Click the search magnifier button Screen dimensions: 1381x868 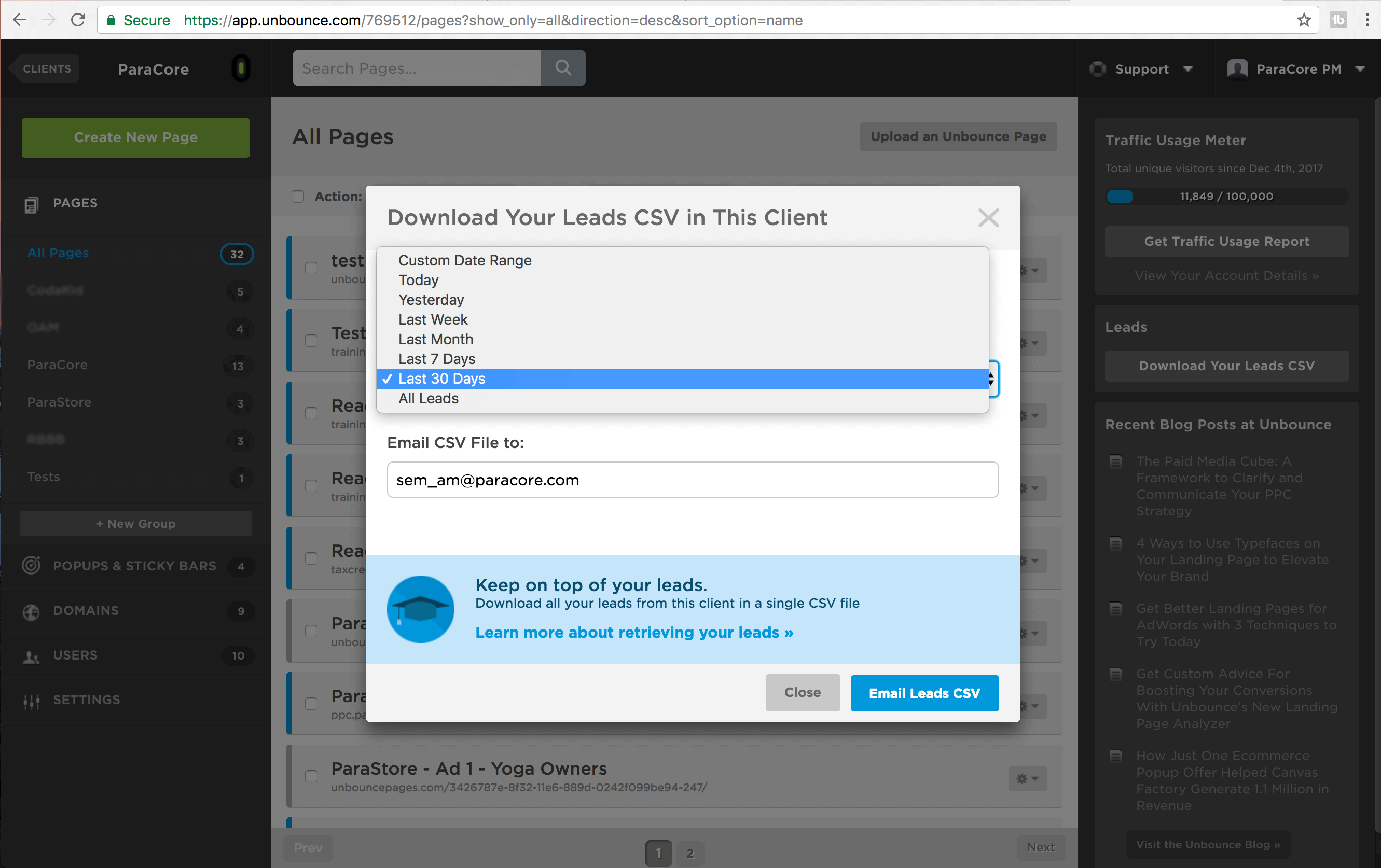coord(563,67)
